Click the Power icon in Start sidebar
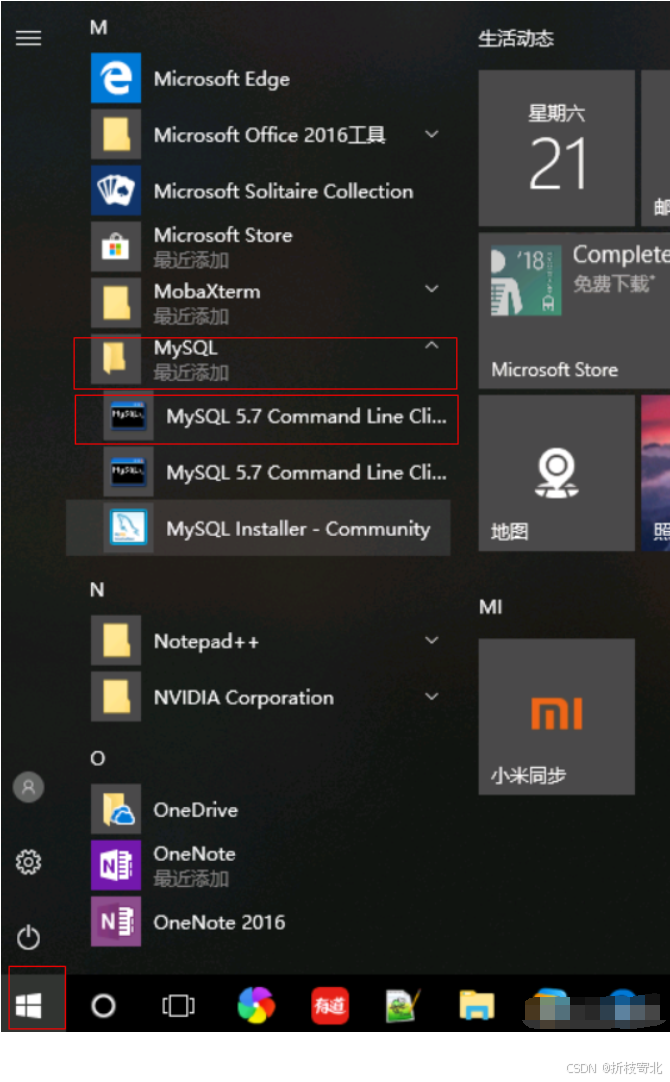Screen dimensions: 670x1082 [x=28, y=937]
